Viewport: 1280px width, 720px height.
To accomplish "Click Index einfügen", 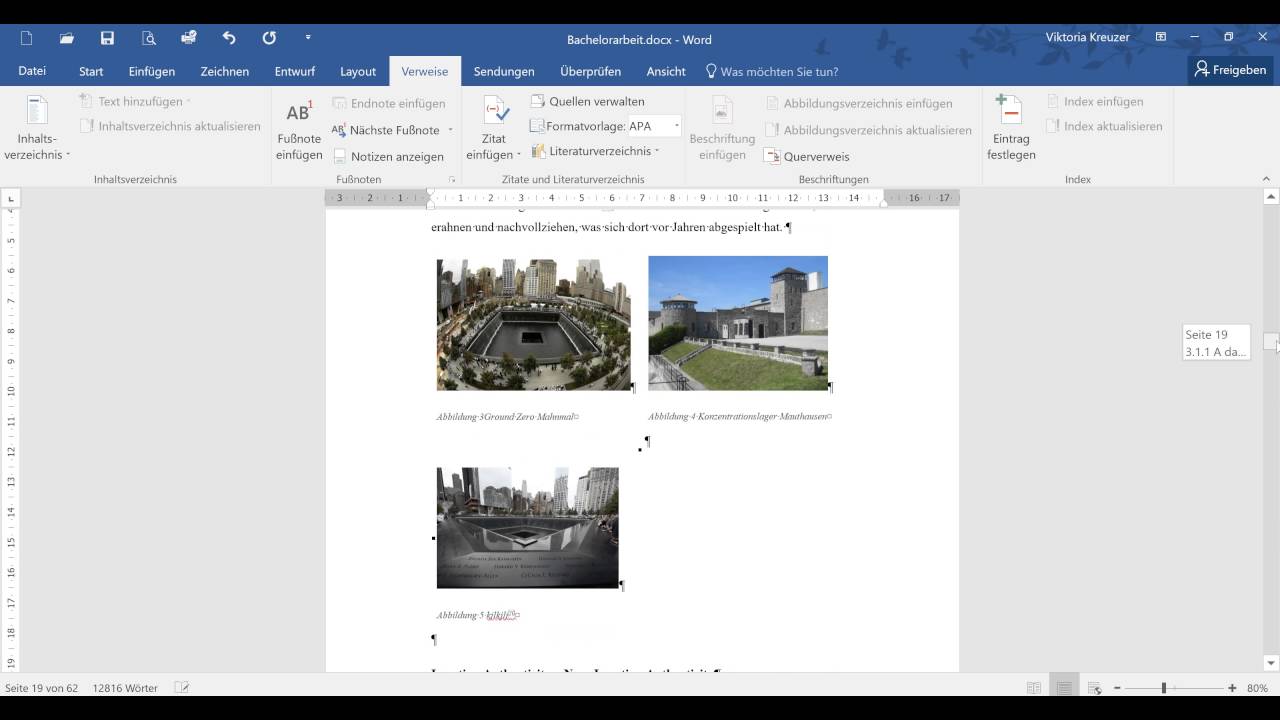I will [x=1095, y=101].
